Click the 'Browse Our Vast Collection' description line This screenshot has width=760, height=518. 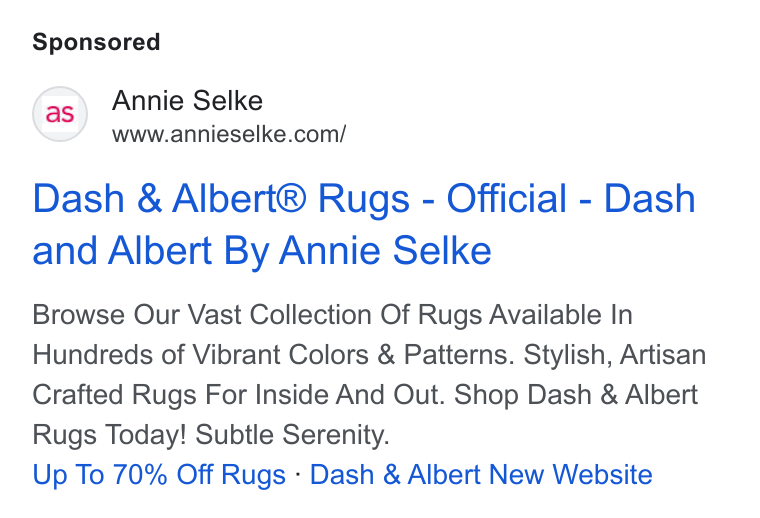[332, 315]
